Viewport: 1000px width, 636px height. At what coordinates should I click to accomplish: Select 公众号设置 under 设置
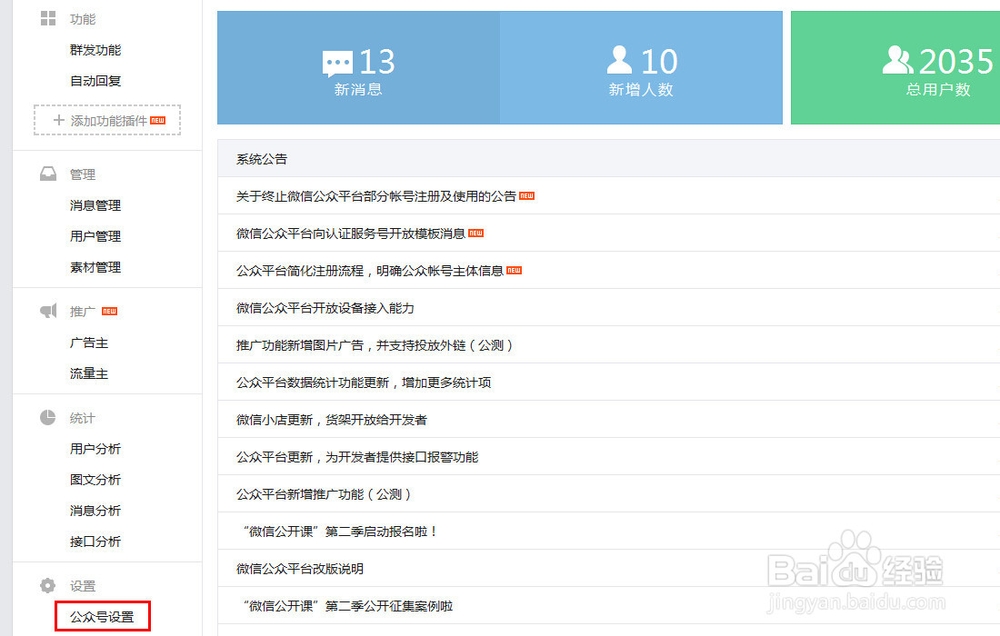103,617
